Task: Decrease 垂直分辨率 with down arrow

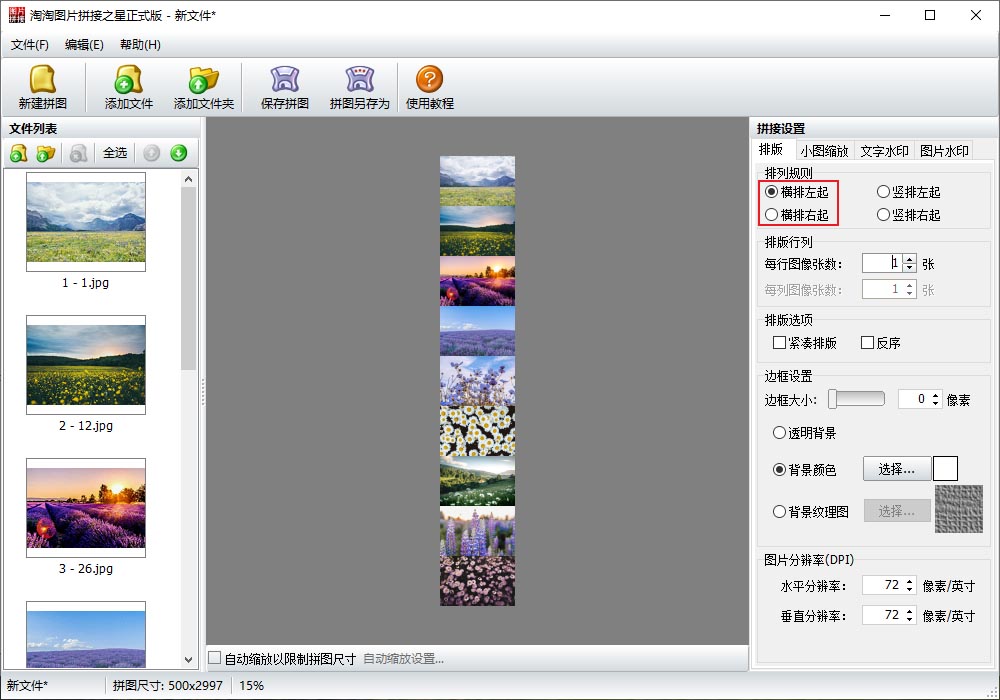Action: (x=910, y=620)
